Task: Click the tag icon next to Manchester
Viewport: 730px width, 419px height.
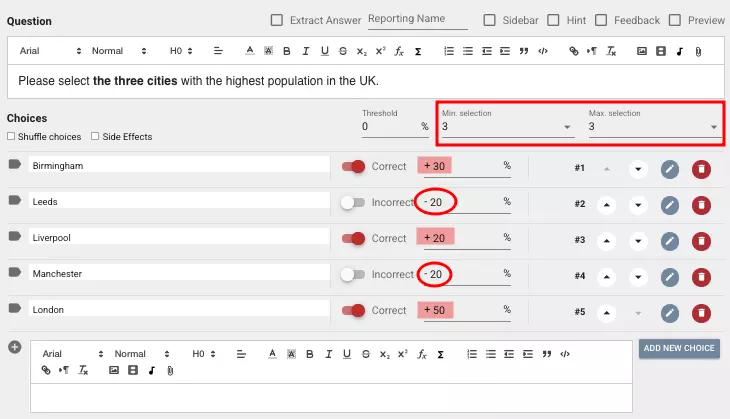Action: [x=14, y=272]
